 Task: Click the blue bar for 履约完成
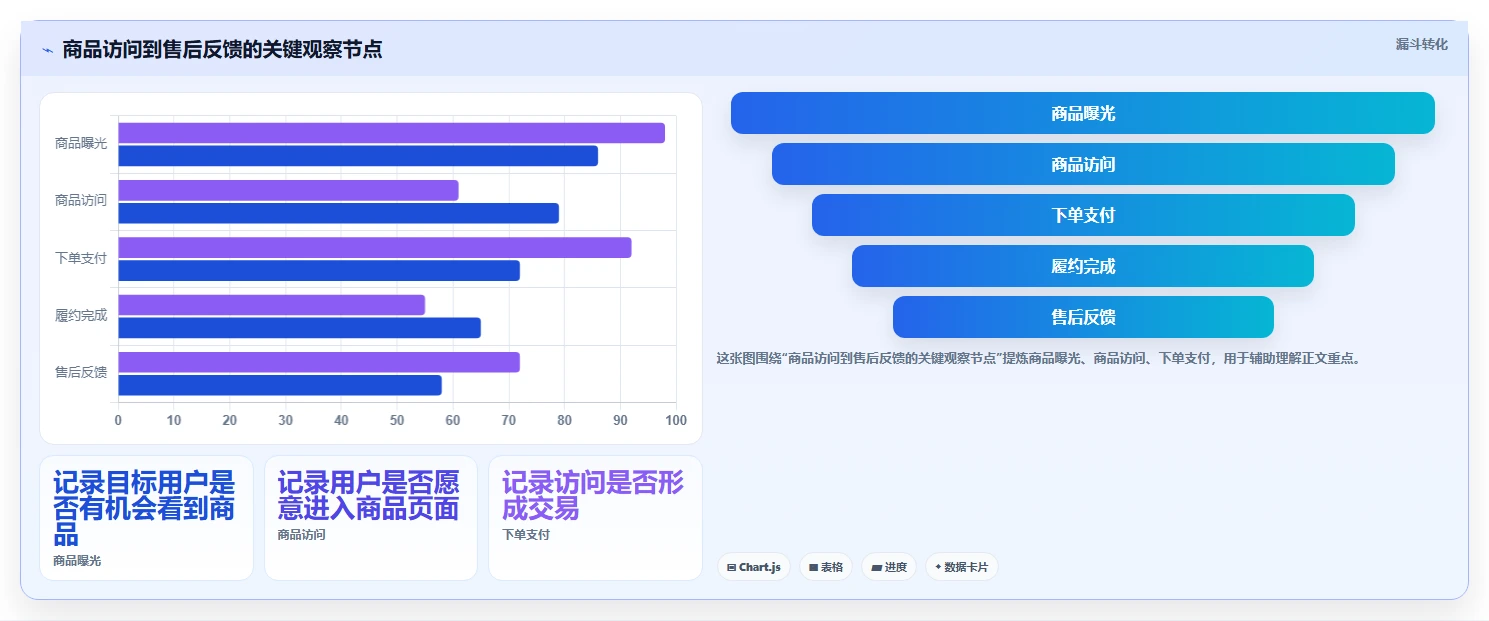[299, 328]
